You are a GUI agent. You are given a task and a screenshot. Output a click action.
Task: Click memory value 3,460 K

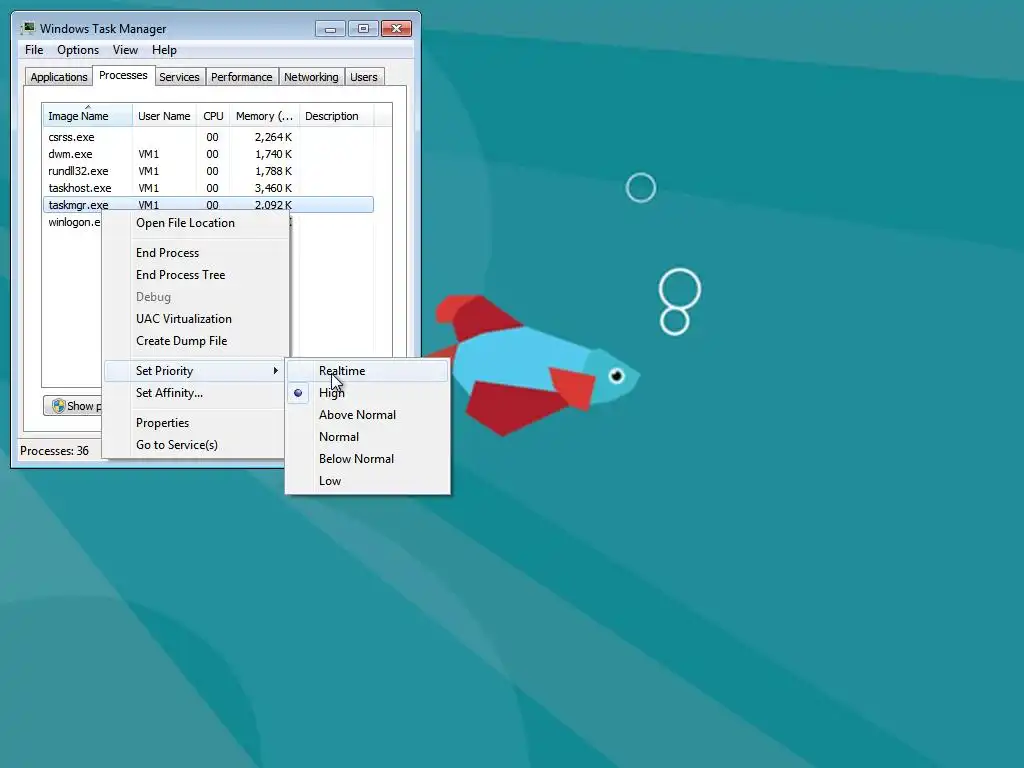click(273, 188)
